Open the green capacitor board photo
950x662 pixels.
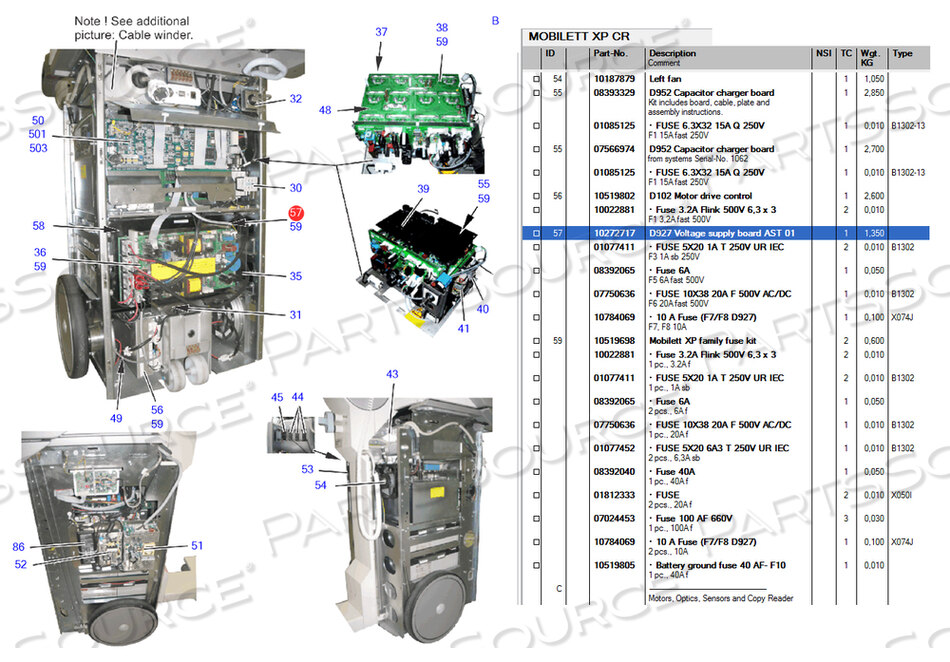[x=419, y=122]
